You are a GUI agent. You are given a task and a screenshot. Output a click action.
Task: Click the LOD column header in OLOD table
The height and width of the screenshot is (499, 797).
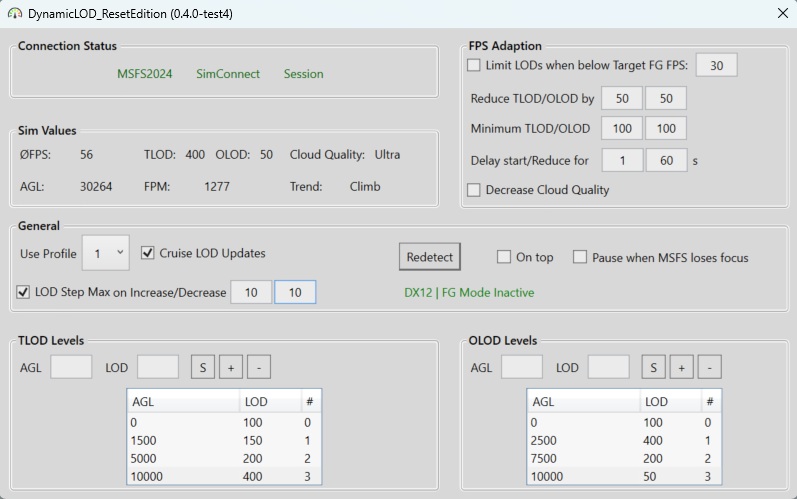(x=670, y=401)
